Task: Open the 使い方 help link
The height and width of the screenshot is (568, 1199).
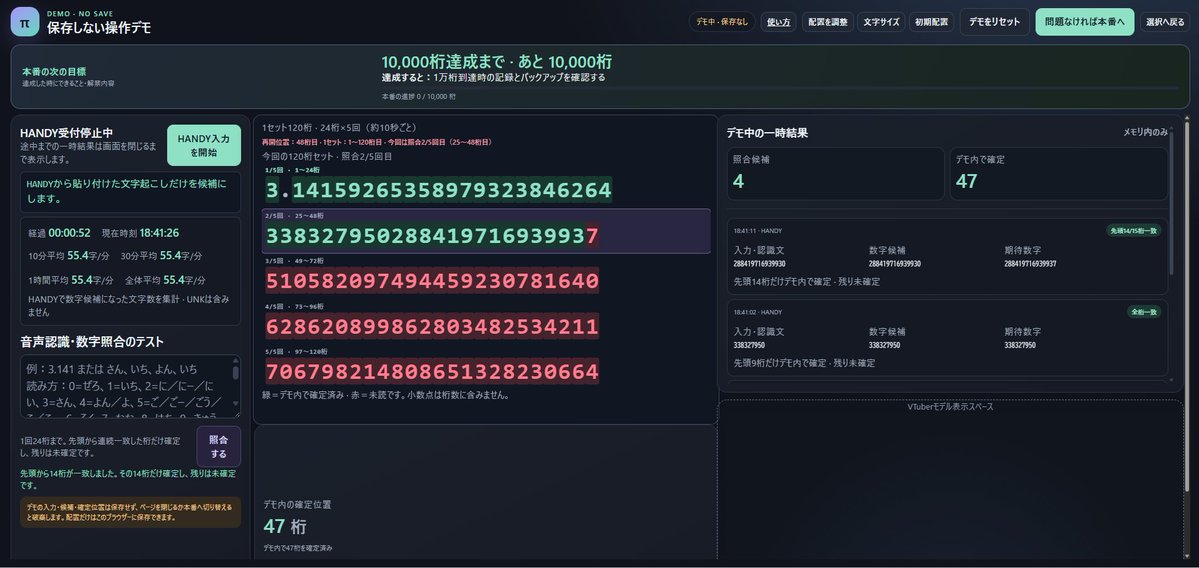Action: (778, 22)
